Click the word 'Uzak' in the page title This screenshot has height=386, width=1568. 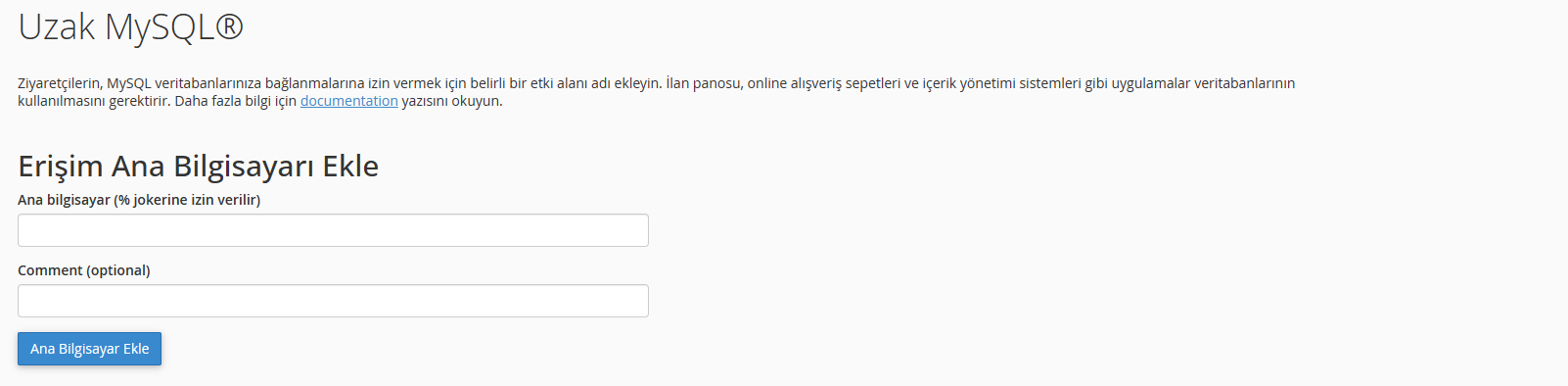tap(57, 26)
